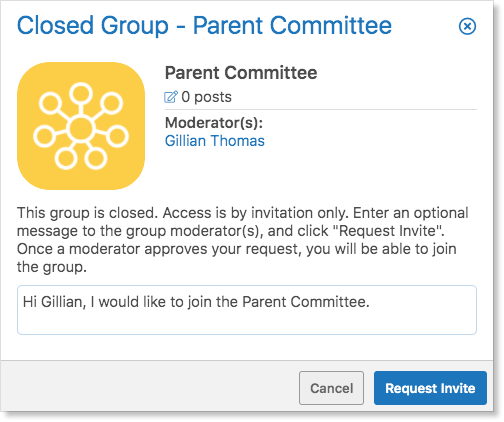
Task: Place cursor after 'Parent Committee.' in the message
Action: [x=370, y=302]
